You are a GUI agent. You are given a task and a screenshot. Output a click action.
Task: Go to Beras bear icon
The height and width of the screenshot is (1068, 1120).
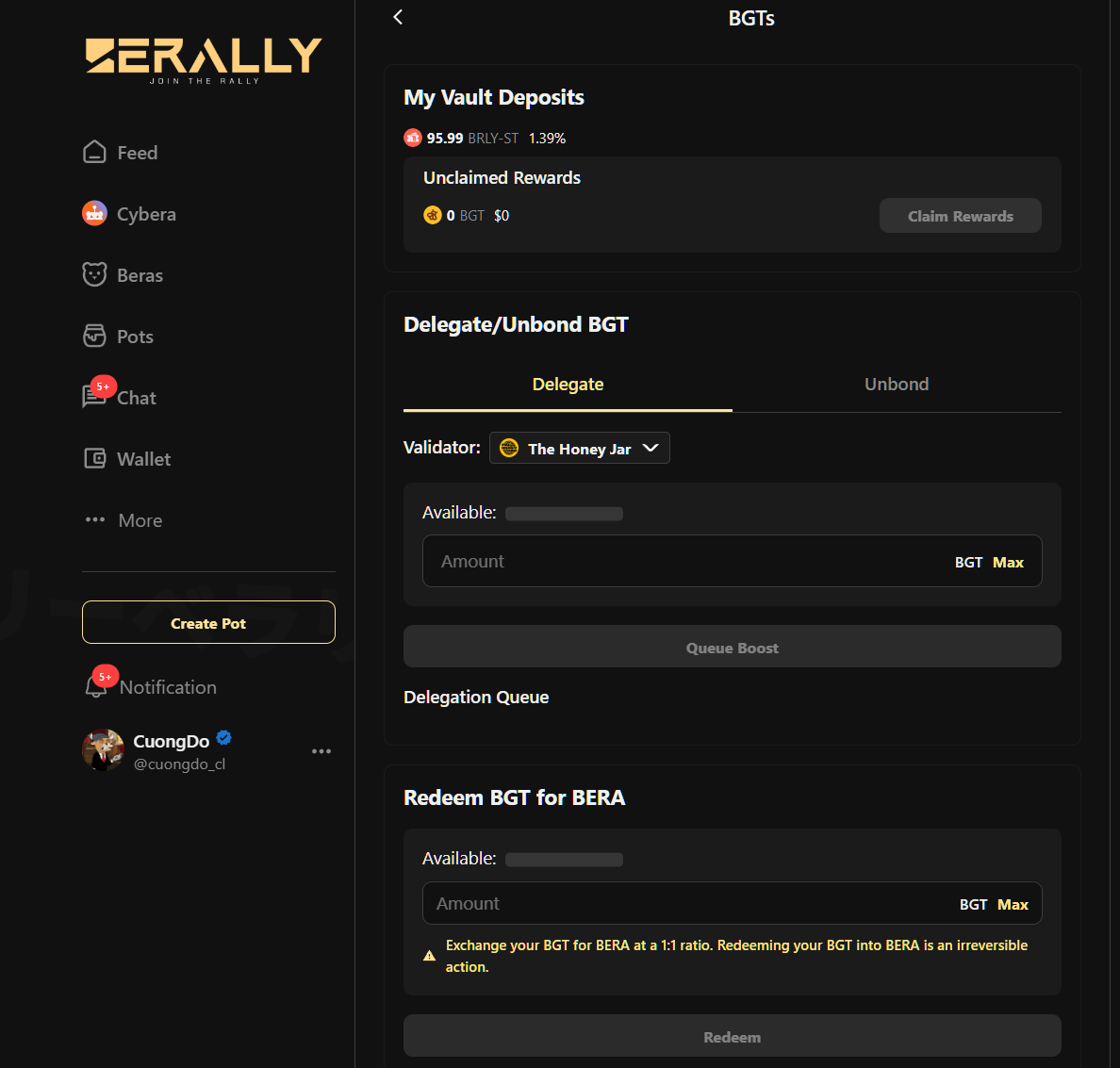(94, 274)
